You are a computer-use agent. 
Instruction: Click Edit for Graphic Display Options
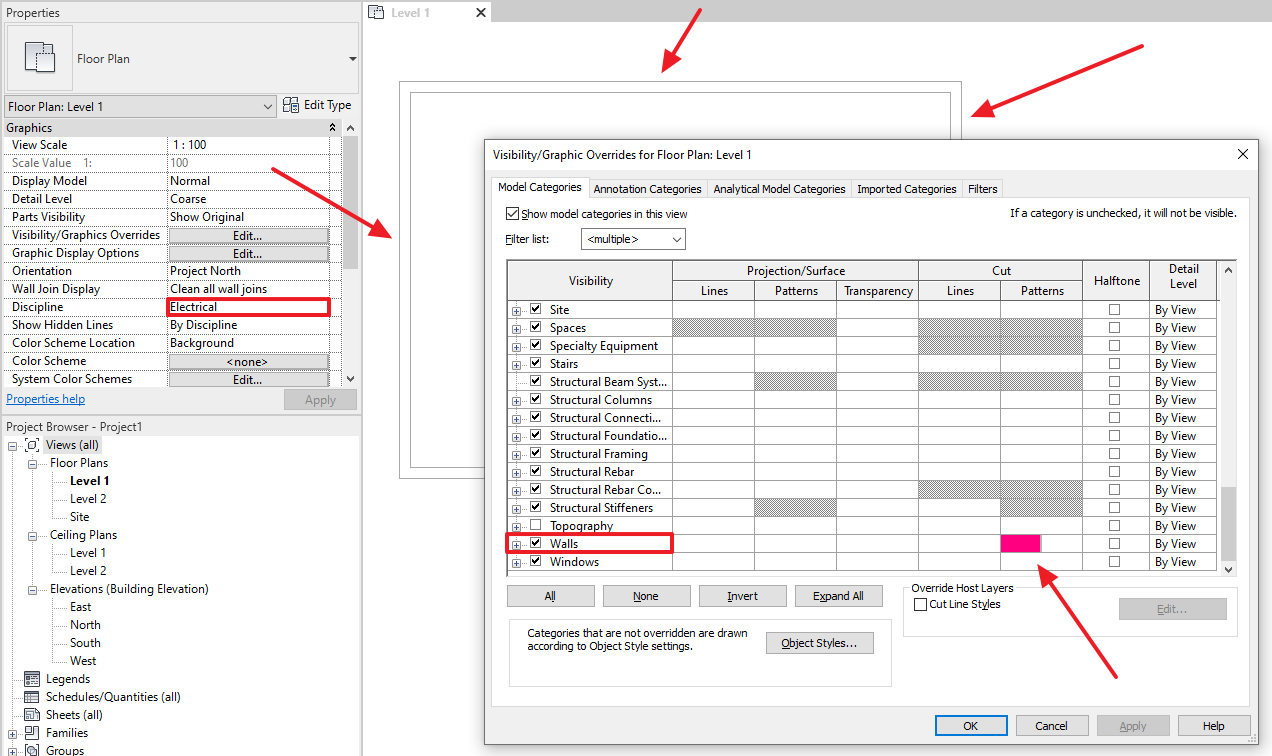(x=248, y=253)
